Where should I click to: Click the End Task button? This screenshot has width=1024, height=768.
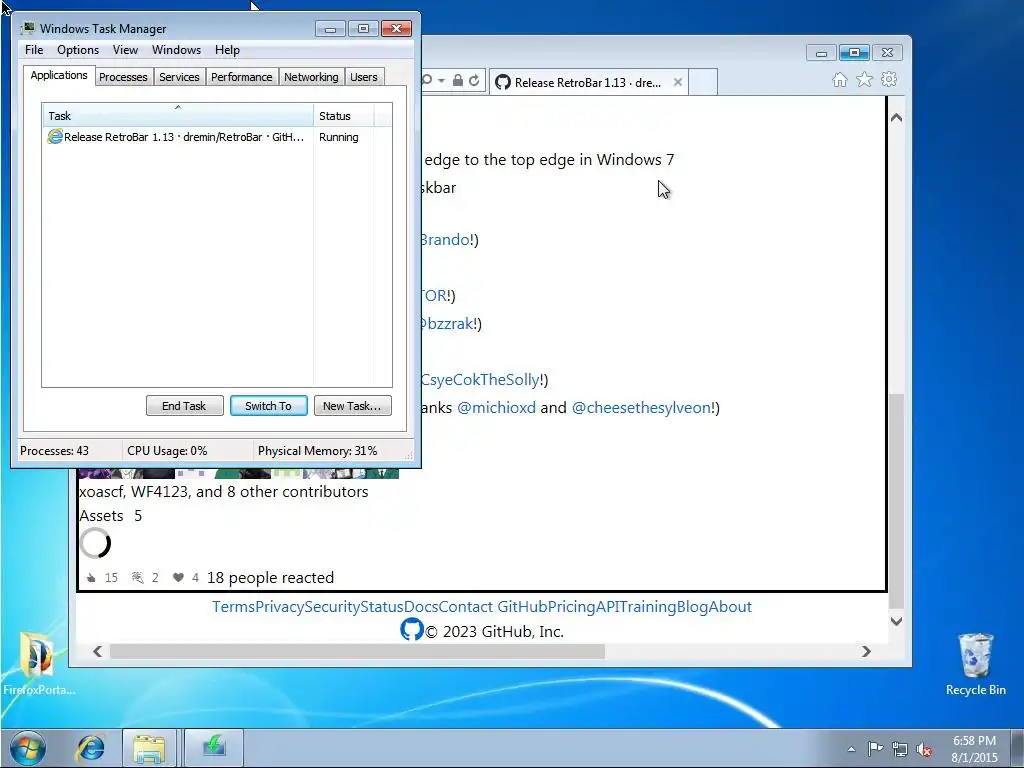coord(184,406)
